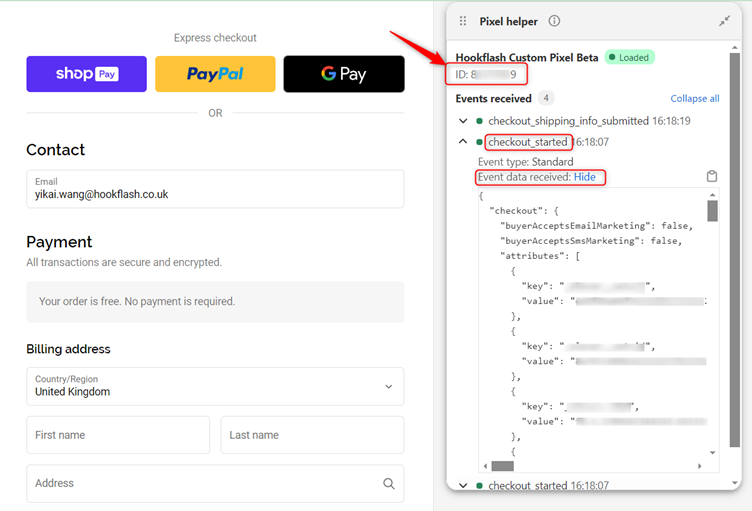
Task: Open the Country/Region dropdown
Action: [x=215, y=387]
